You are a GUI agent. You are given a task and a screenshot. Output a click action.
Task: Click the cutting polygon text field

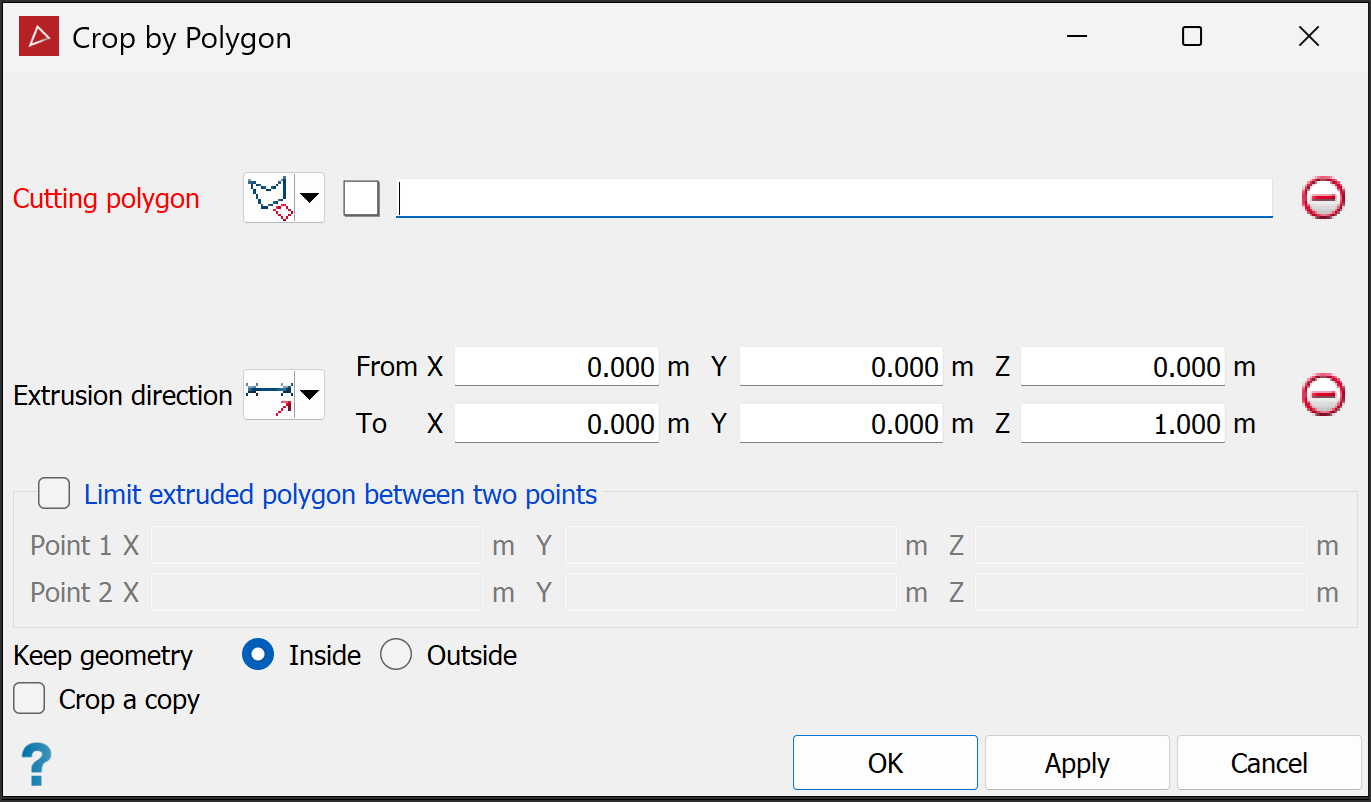click(x=834, y=198)
